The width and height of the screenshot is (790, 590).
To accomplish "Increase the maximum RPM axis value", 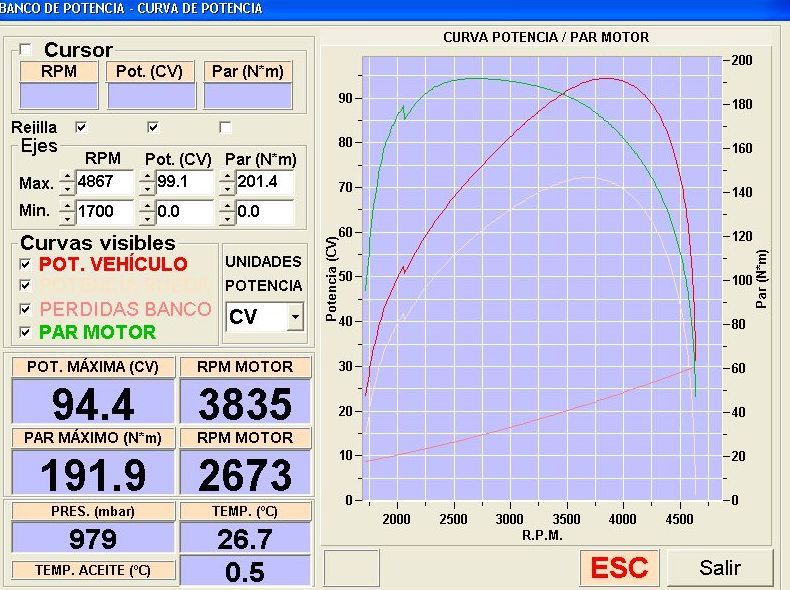I will [67, 178].
